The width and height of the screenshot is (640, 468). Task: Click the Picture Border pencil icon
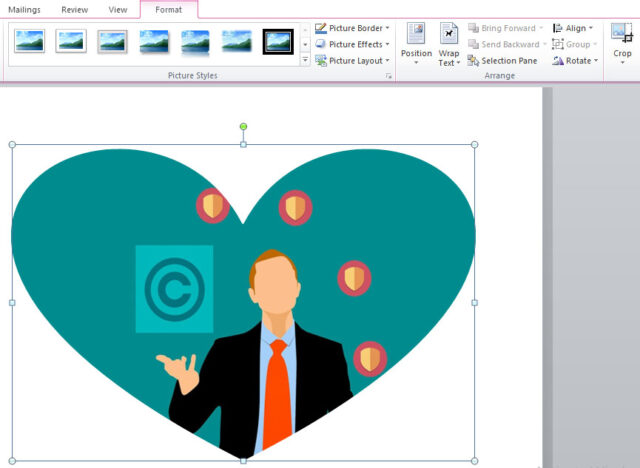click(x=321, y=28)
